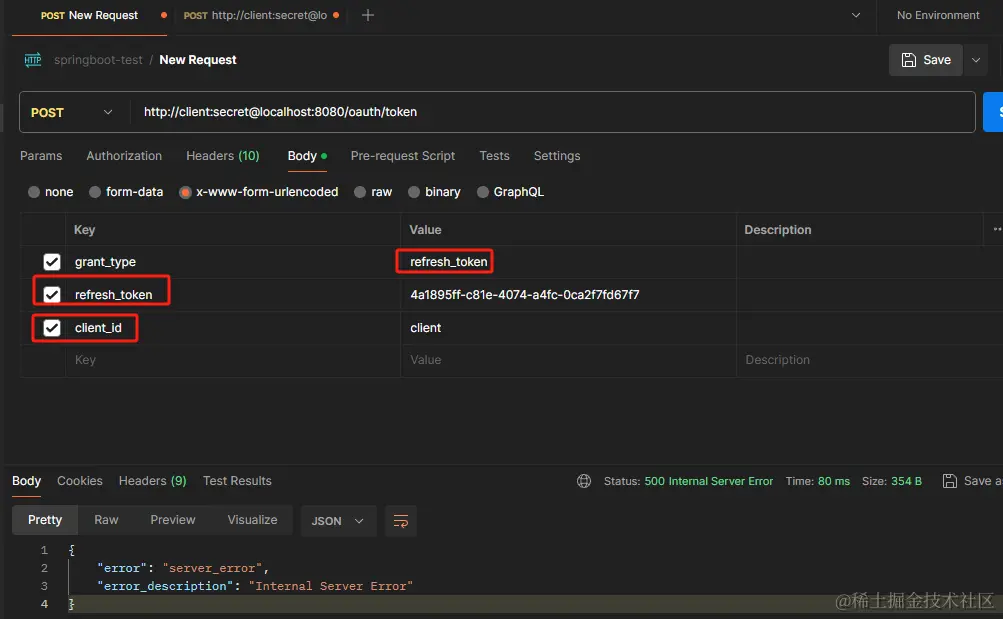Open the Test Results tab
This screenshot has width=1003, height=619.
(237, 481)
